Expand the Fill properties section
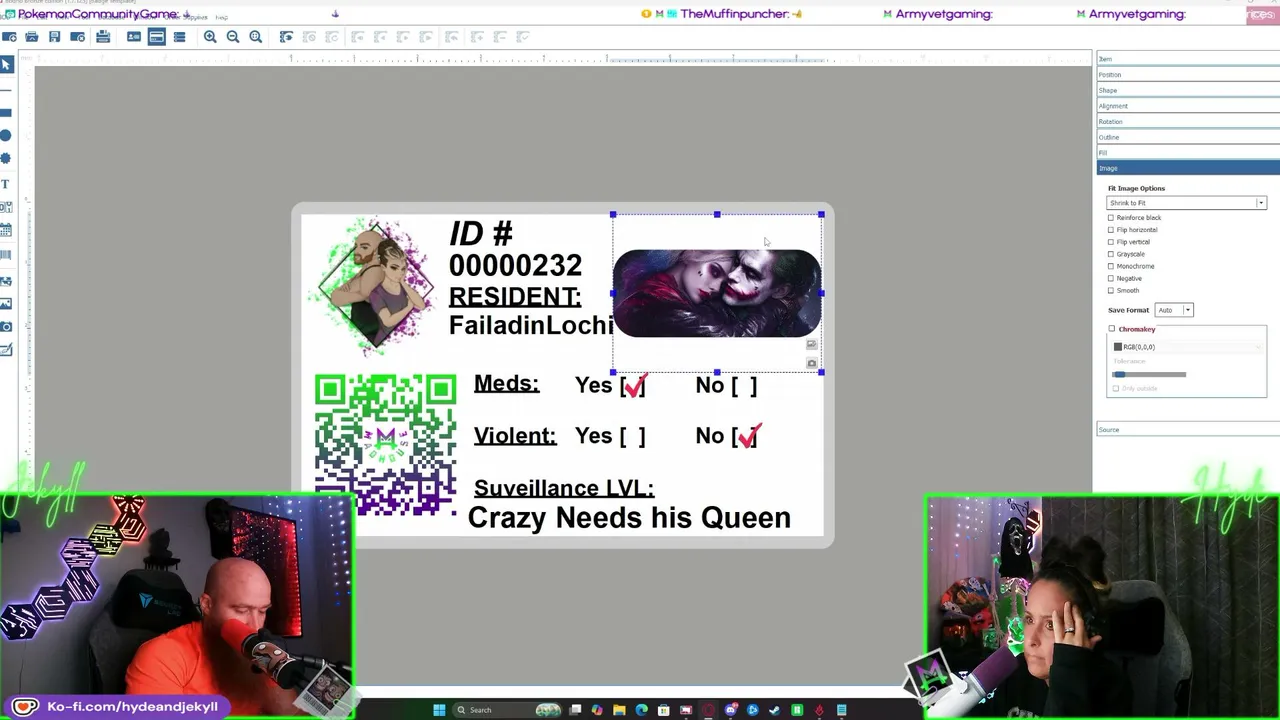 point(1188,153)
